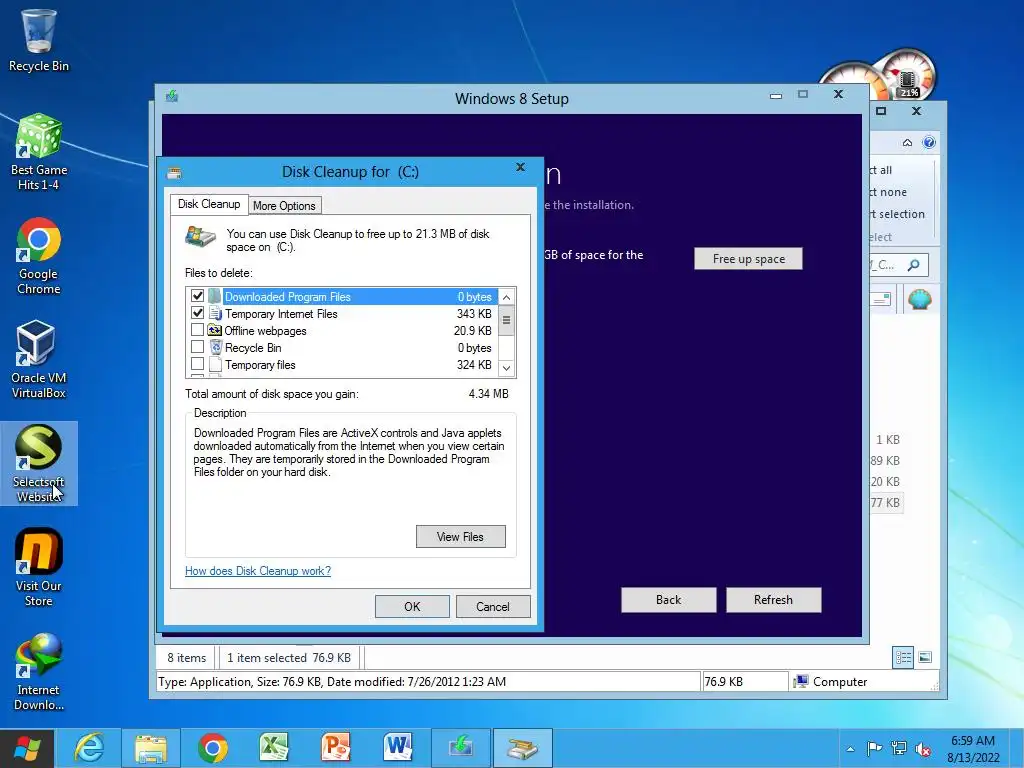1024x768 pixels.
Task: Click the View Files button
Action: pos(460,537)
